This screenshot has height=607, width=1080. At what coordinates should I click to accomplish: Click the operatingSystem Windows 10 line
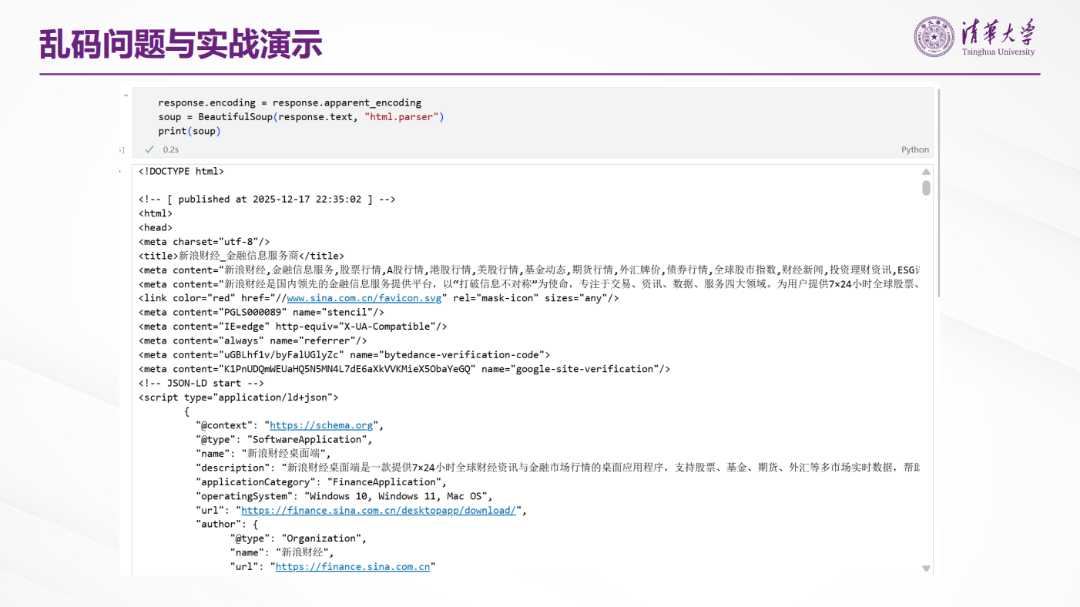coord(344,496)
